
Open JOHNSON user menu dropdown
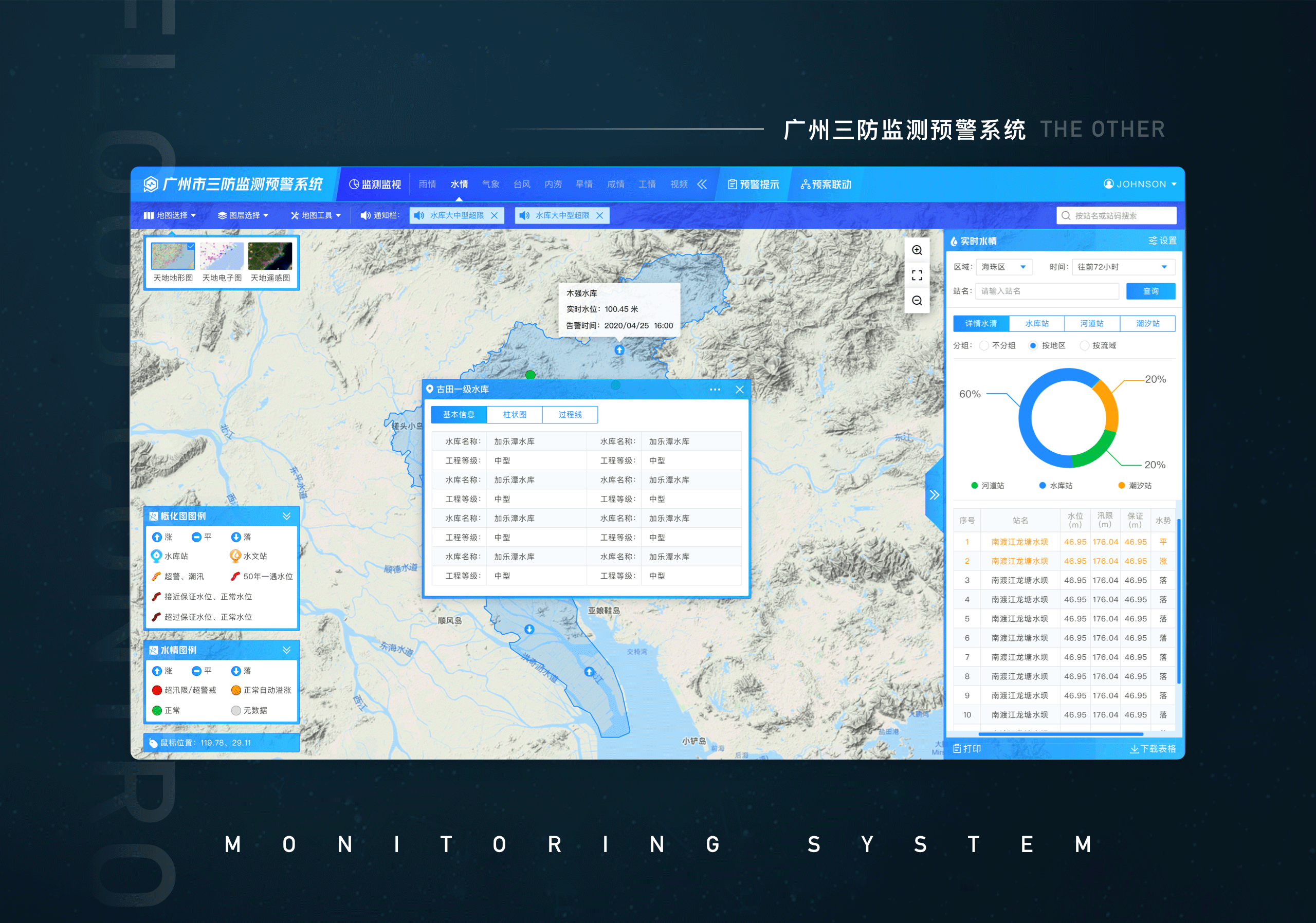[x=1174, y=184]
